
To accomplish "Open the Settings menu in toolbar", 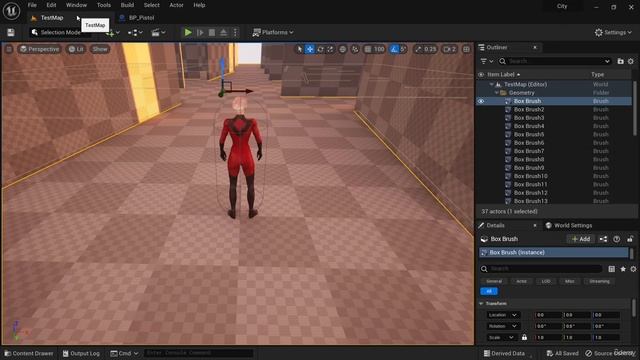I will pos(613,32).
